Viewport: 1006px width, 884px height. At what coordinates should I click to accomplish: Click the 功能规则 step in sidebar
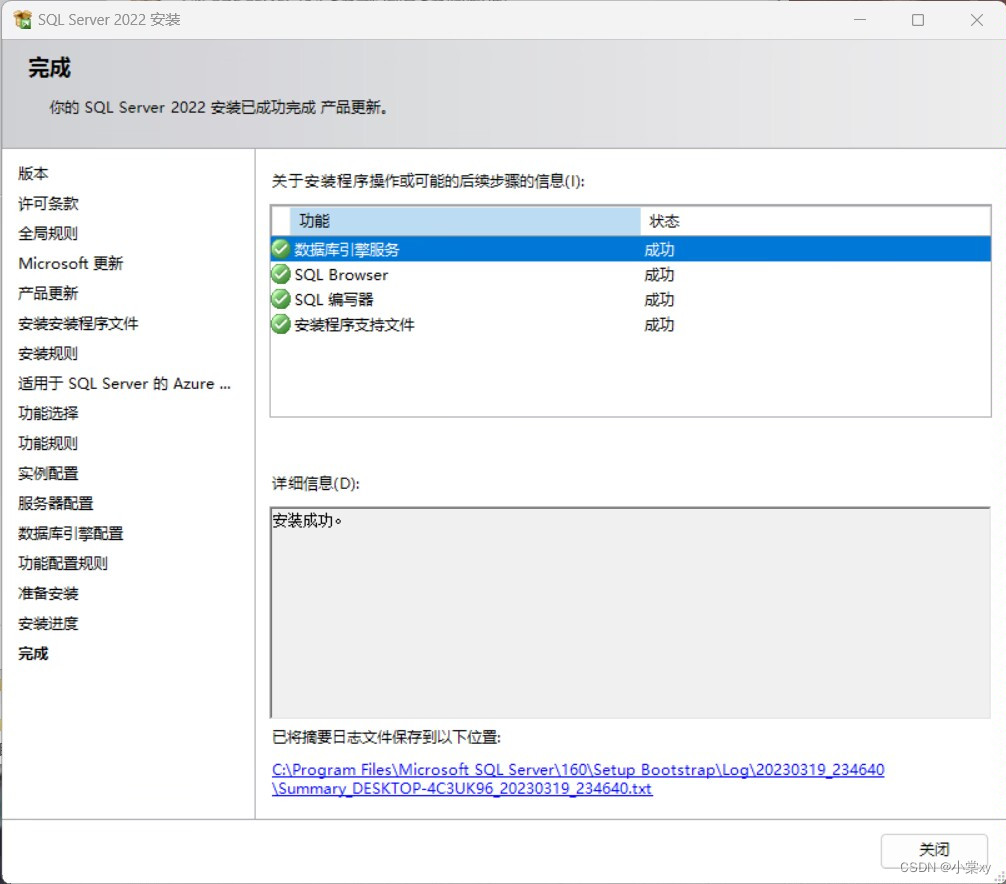point(48,443)
